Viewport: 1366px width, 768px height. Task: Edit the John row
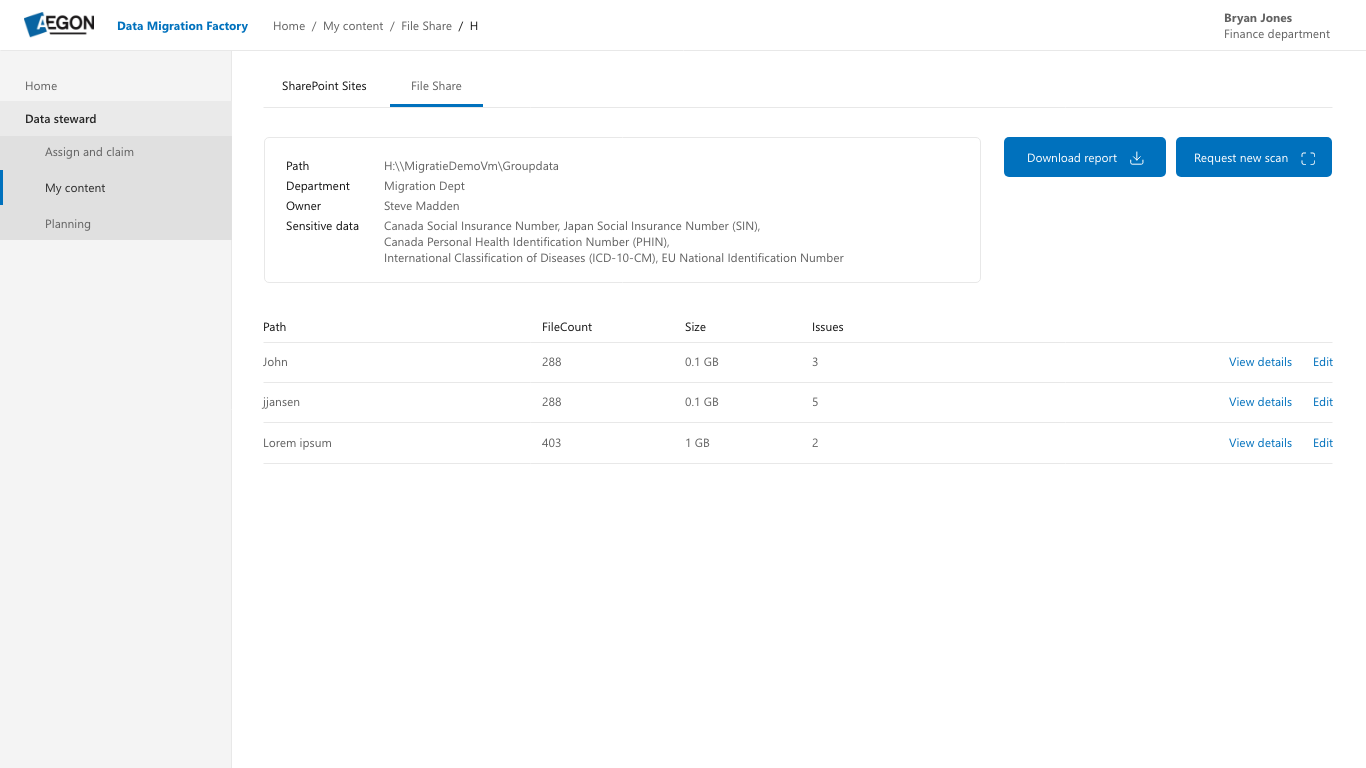coord(1323,362)
